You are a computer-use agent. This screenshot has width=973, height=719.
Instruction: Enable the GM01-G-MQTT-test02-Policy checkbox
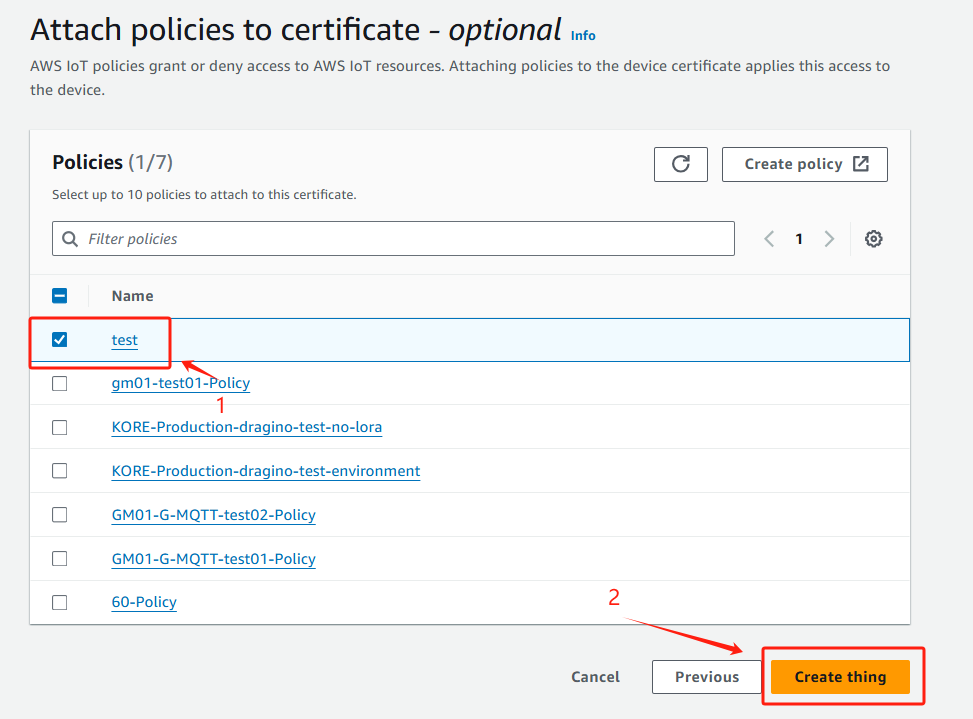pos(60,515)
